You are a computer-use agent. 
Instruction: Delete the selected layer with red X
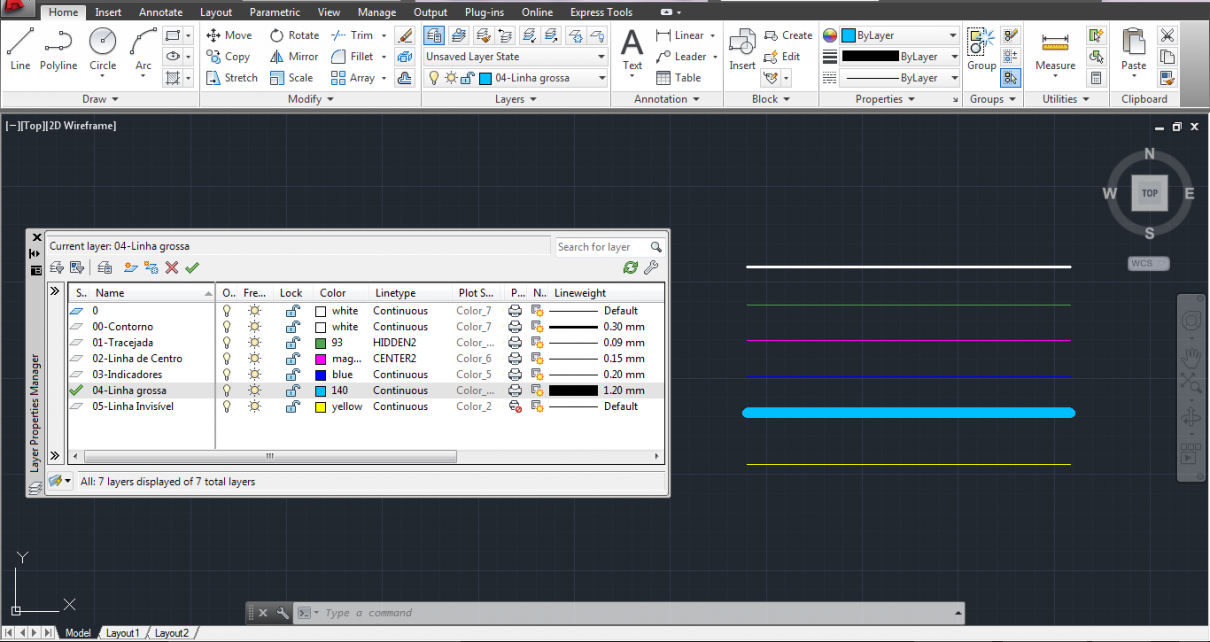170,267
